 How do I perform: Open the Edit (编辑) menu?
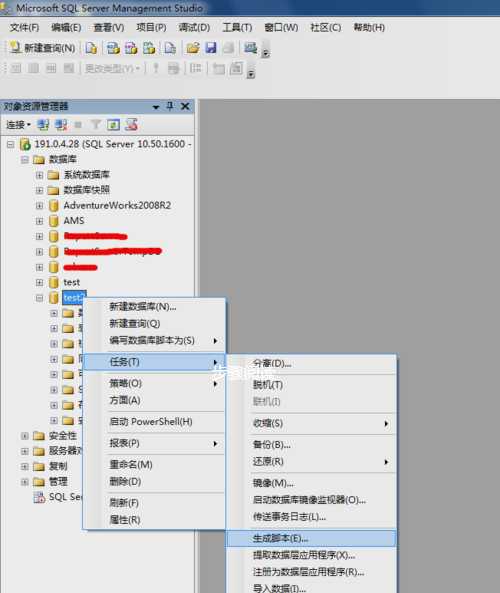tap(66, 27)
